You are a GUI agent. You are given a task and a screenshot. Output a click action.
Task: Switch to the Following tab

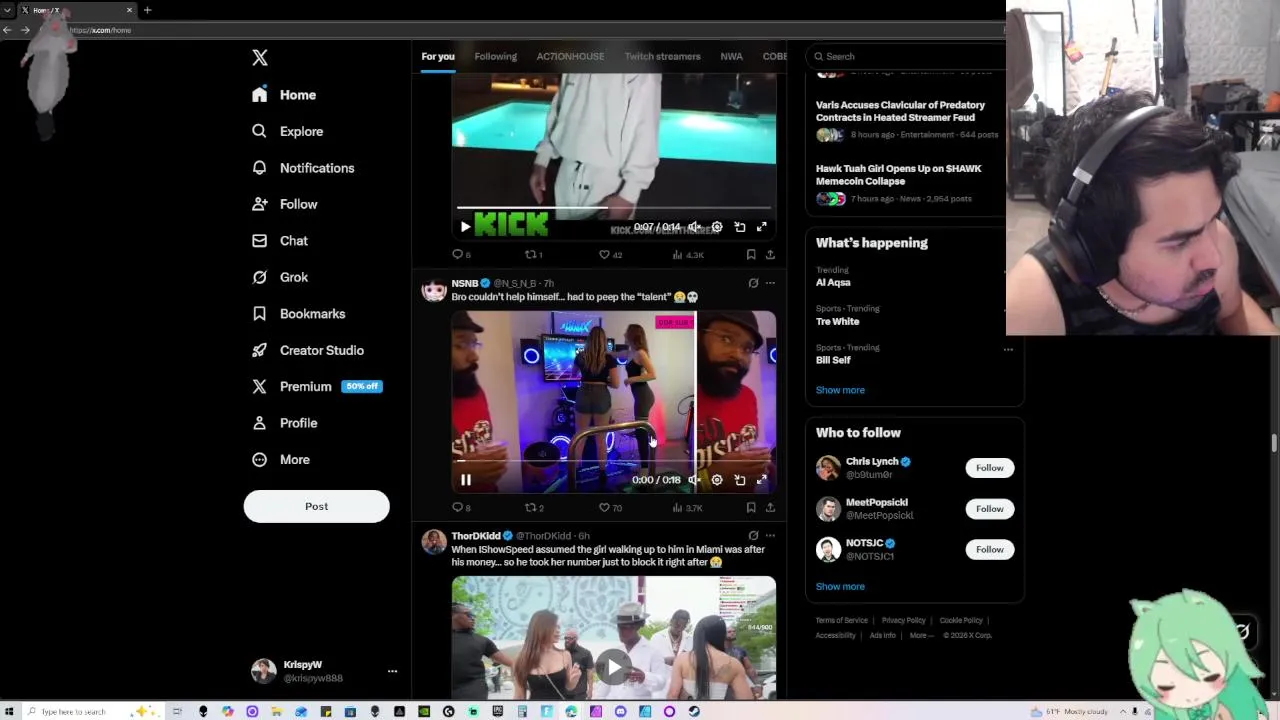coord(495,56)
